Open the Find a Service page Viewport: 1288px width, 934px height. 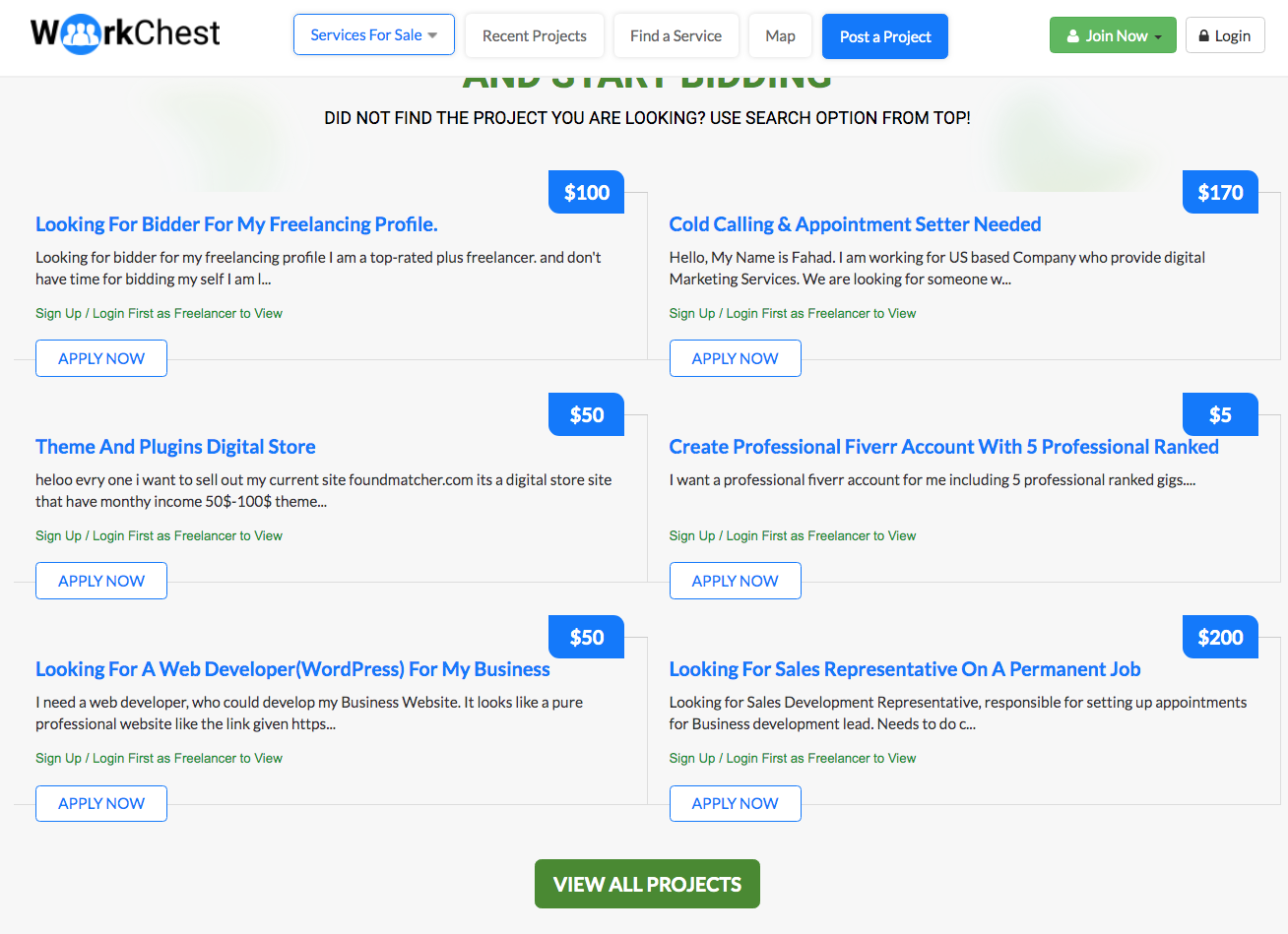click(x=676, y=36)
